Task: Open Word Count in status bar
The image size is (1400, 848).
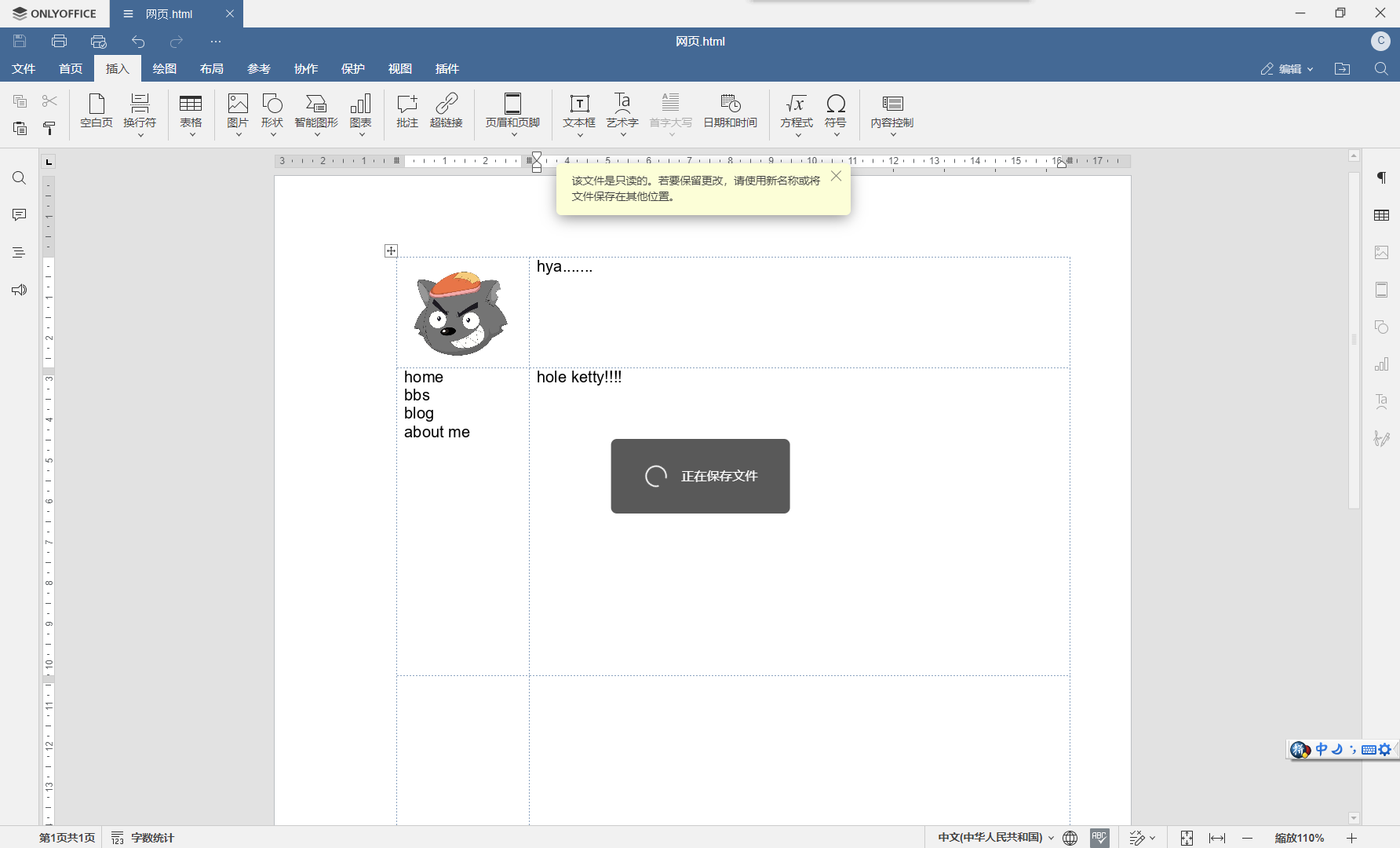Action: pyautogui.click(x=143, y=838)
